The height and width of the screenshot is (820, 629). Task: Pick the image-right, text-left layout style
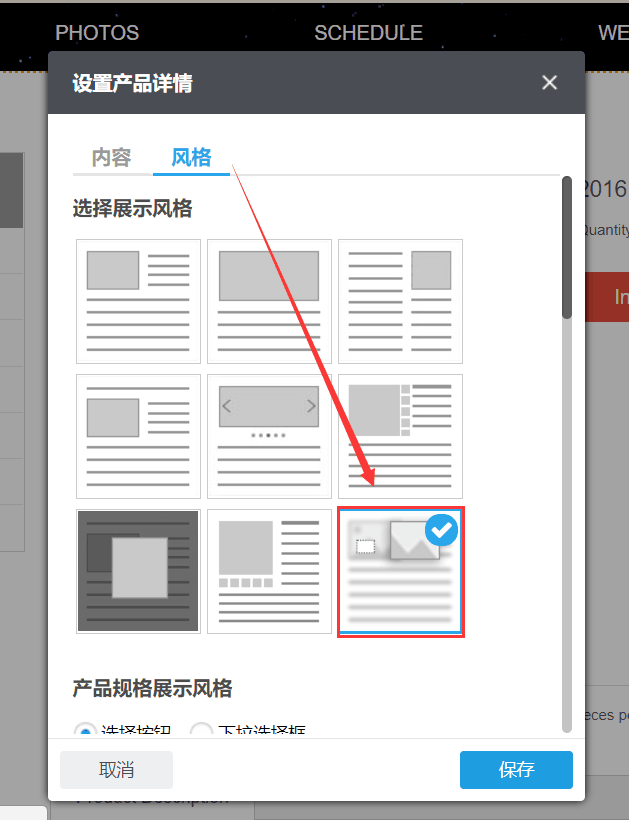[x=400, y=301]
